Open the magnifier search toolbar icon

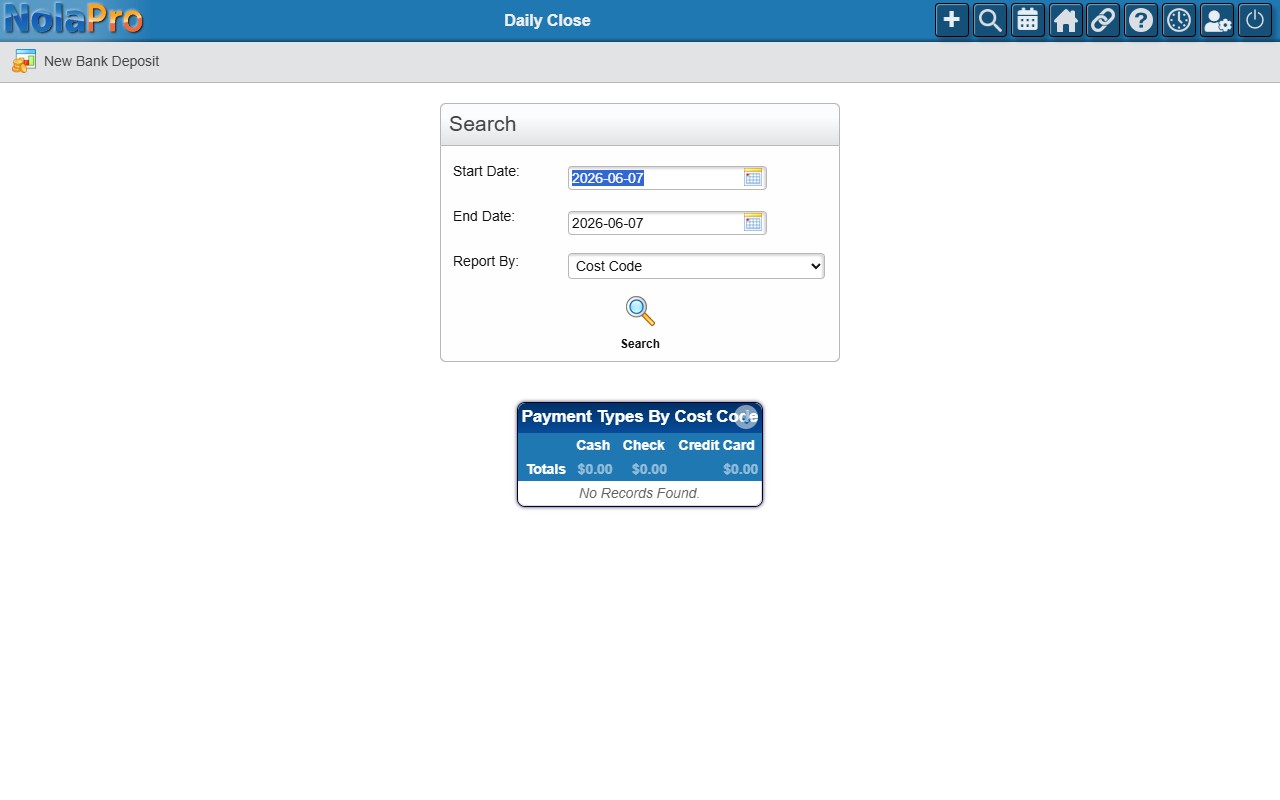pos(990,20)
